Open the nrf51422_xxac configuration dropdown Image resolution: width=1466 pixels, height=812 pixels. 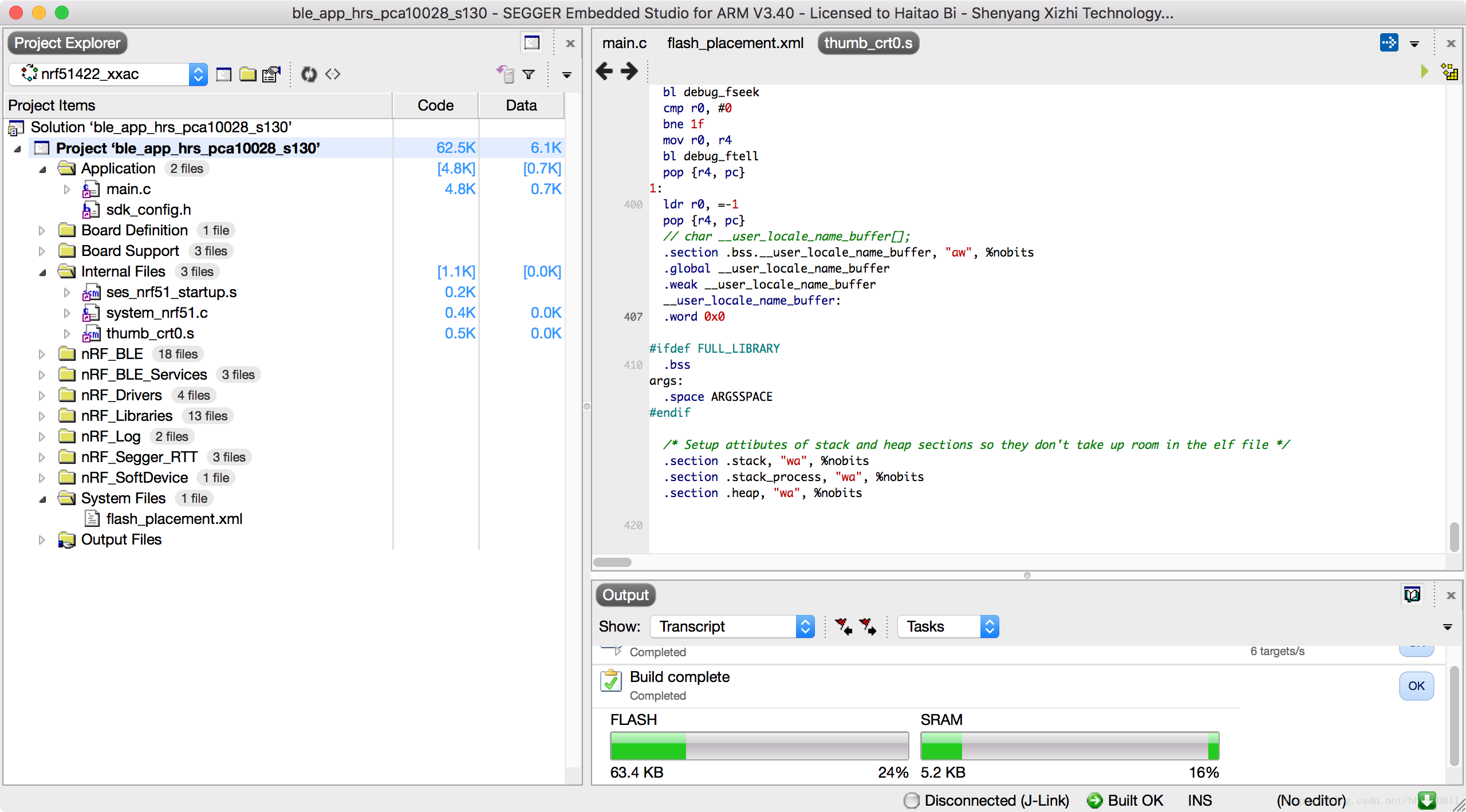tap(108, 74)
